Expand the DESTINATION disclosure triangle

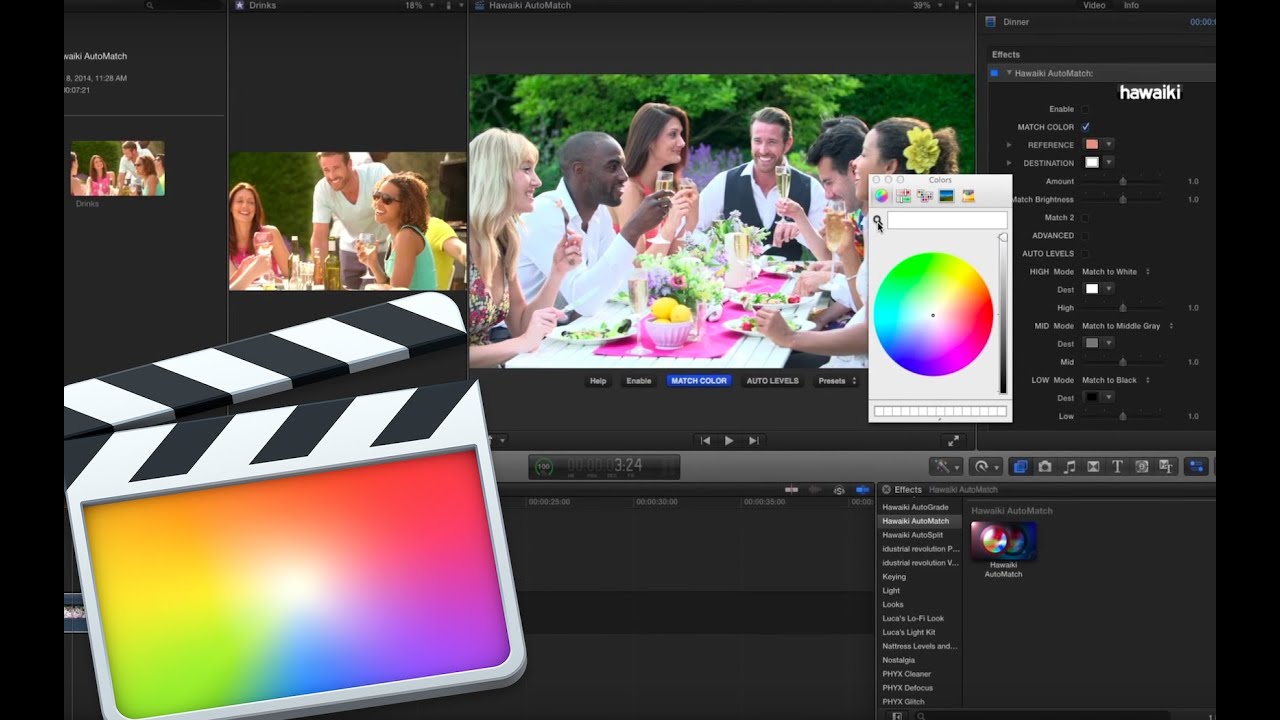(x=1009, y=163)
